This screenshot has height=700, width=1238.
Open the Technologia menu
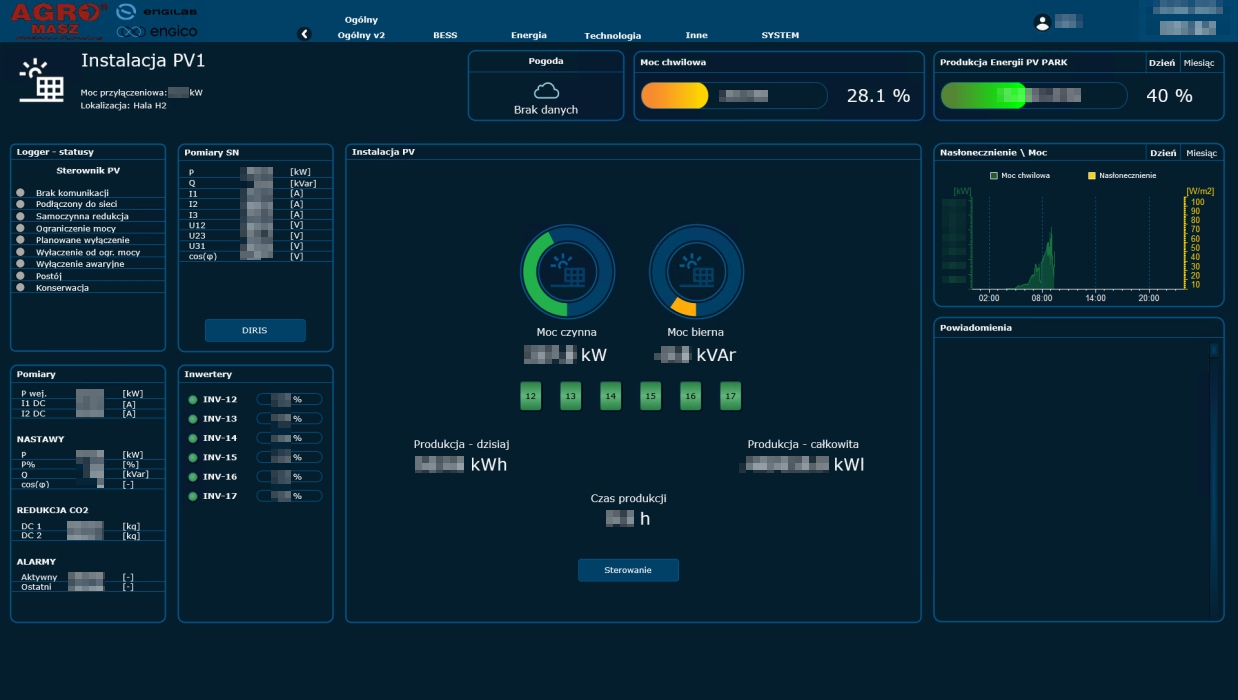pyautogui.click(x=612, y=36)
